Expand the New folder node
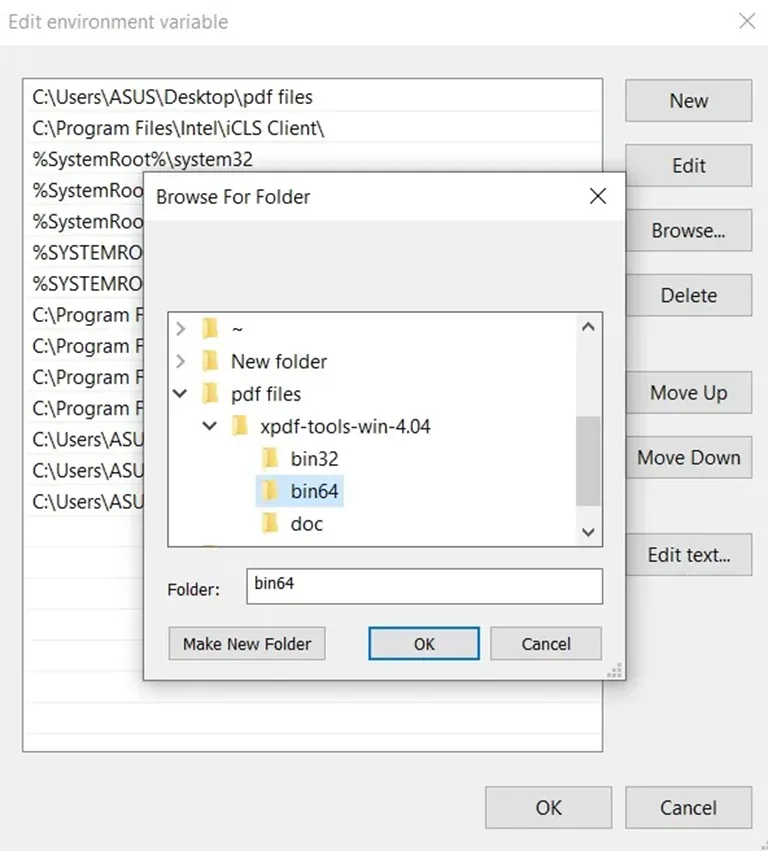768x851 pixels. [181, 361]
